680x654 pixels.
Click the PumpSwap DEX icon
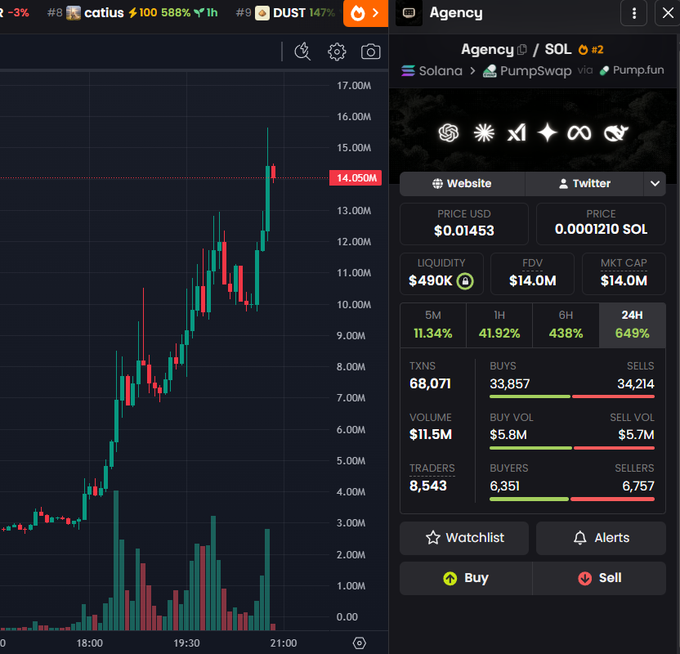coord(490,71)
